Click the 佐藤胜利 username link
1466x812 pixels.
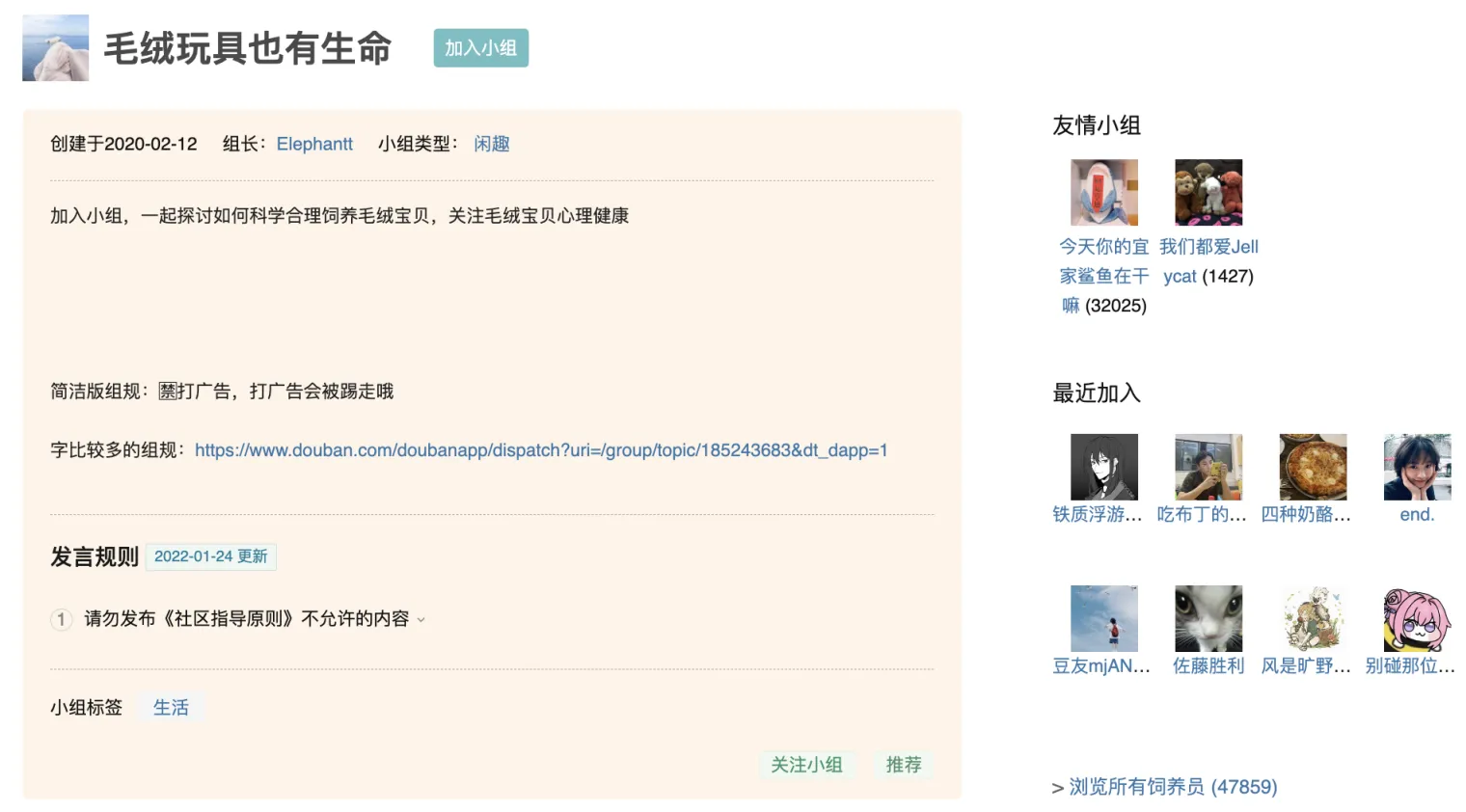(x=1208, y=666)
